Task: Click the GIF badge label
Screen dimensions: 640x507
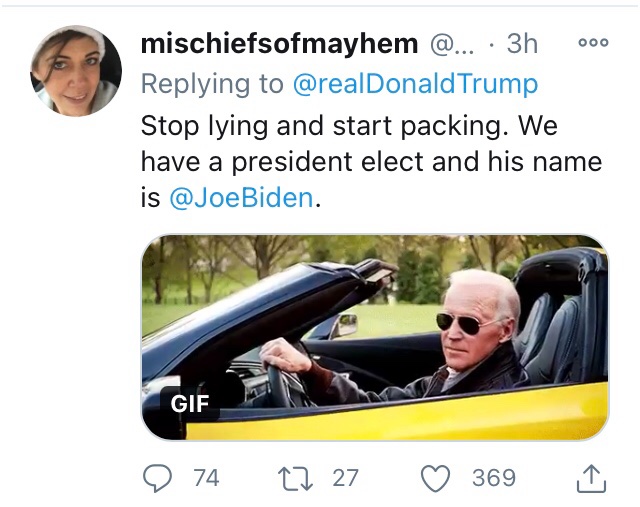Action: click(190, 403)
